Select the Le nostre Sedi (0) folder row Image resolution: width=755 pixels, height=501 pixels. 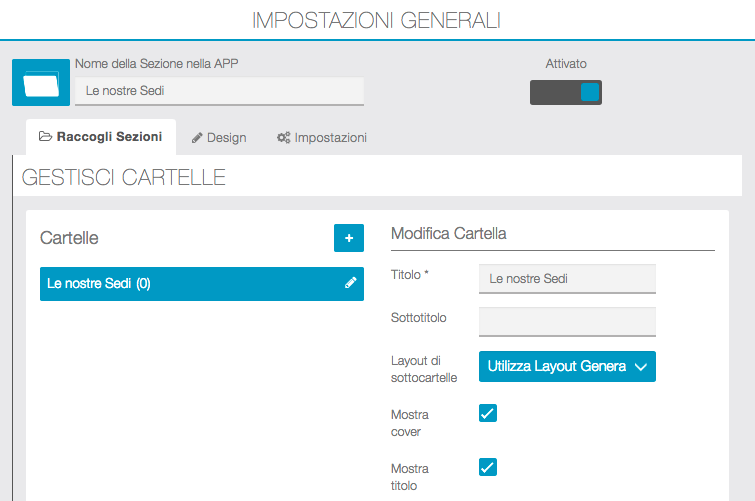click(190, 283)
